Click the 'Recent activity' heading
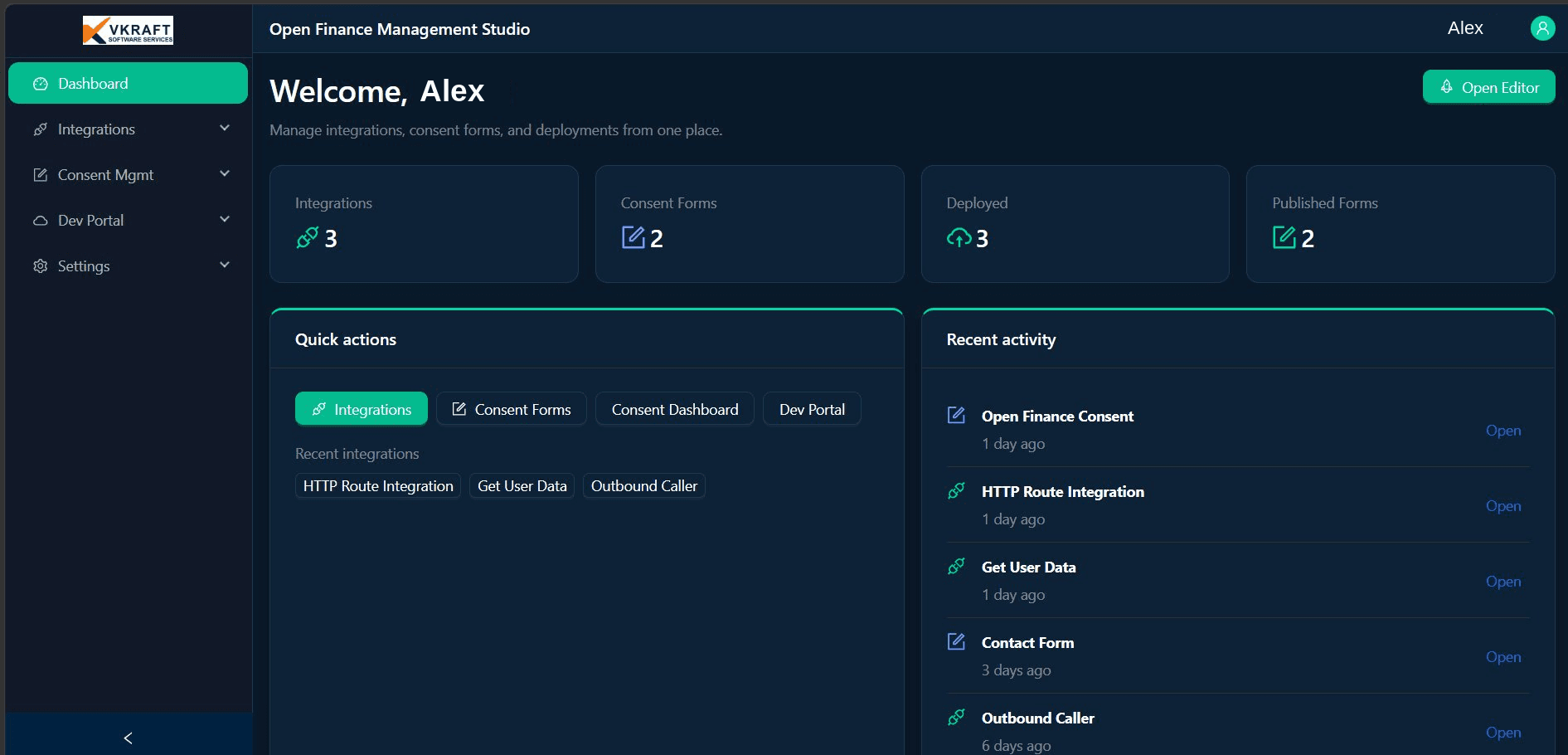1568x755 pixels. click(x=1001, y=339)
